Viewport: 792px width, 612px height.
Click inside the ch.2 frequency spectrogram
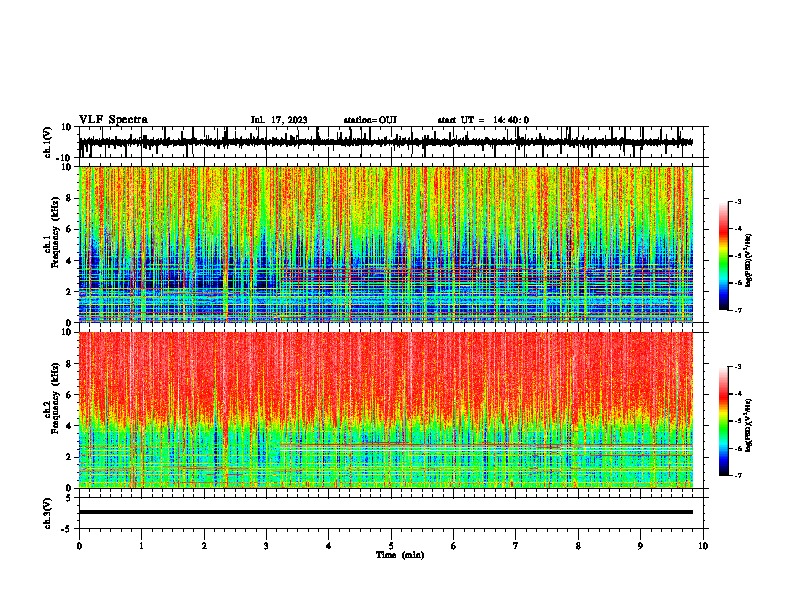click(x=386, y=410)
